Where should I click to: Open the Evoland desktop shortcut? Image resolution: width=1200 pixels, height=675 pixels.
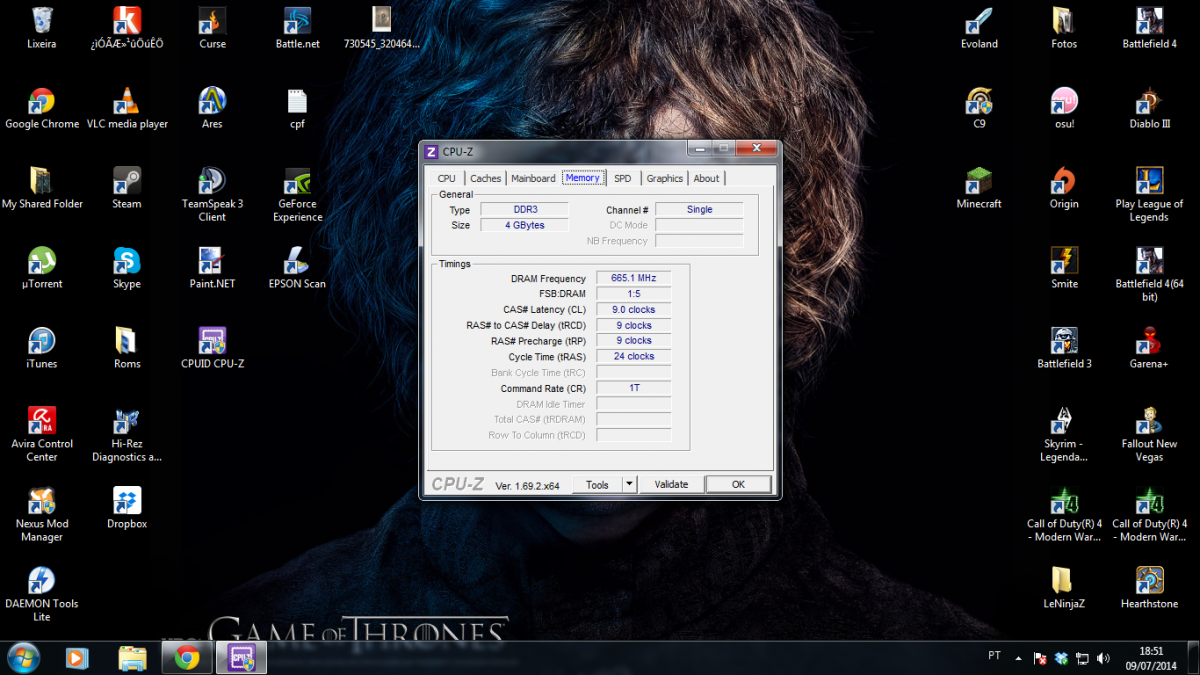coord(979,27)
